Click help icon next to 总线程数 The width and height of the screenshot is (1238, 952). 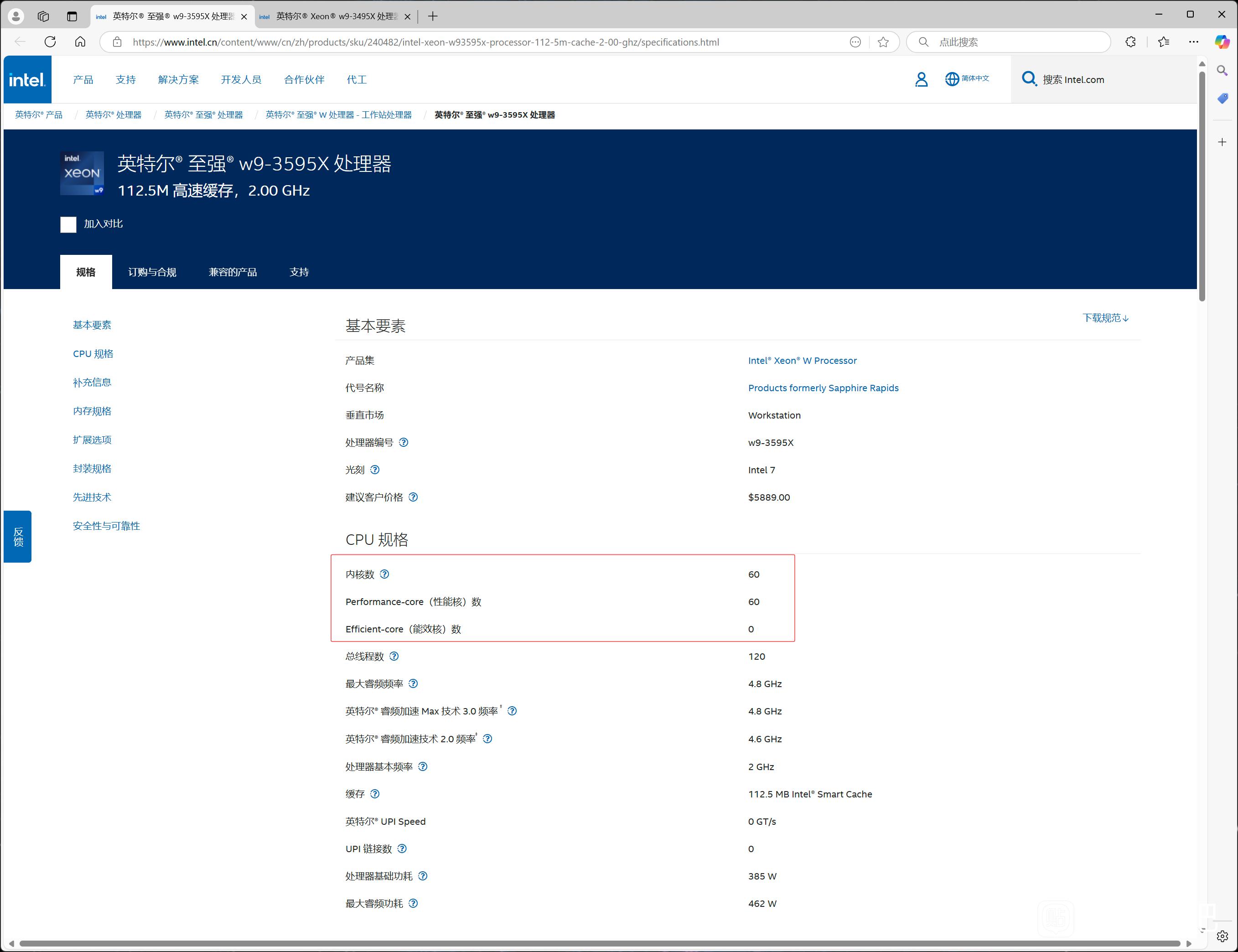(394, 656)
